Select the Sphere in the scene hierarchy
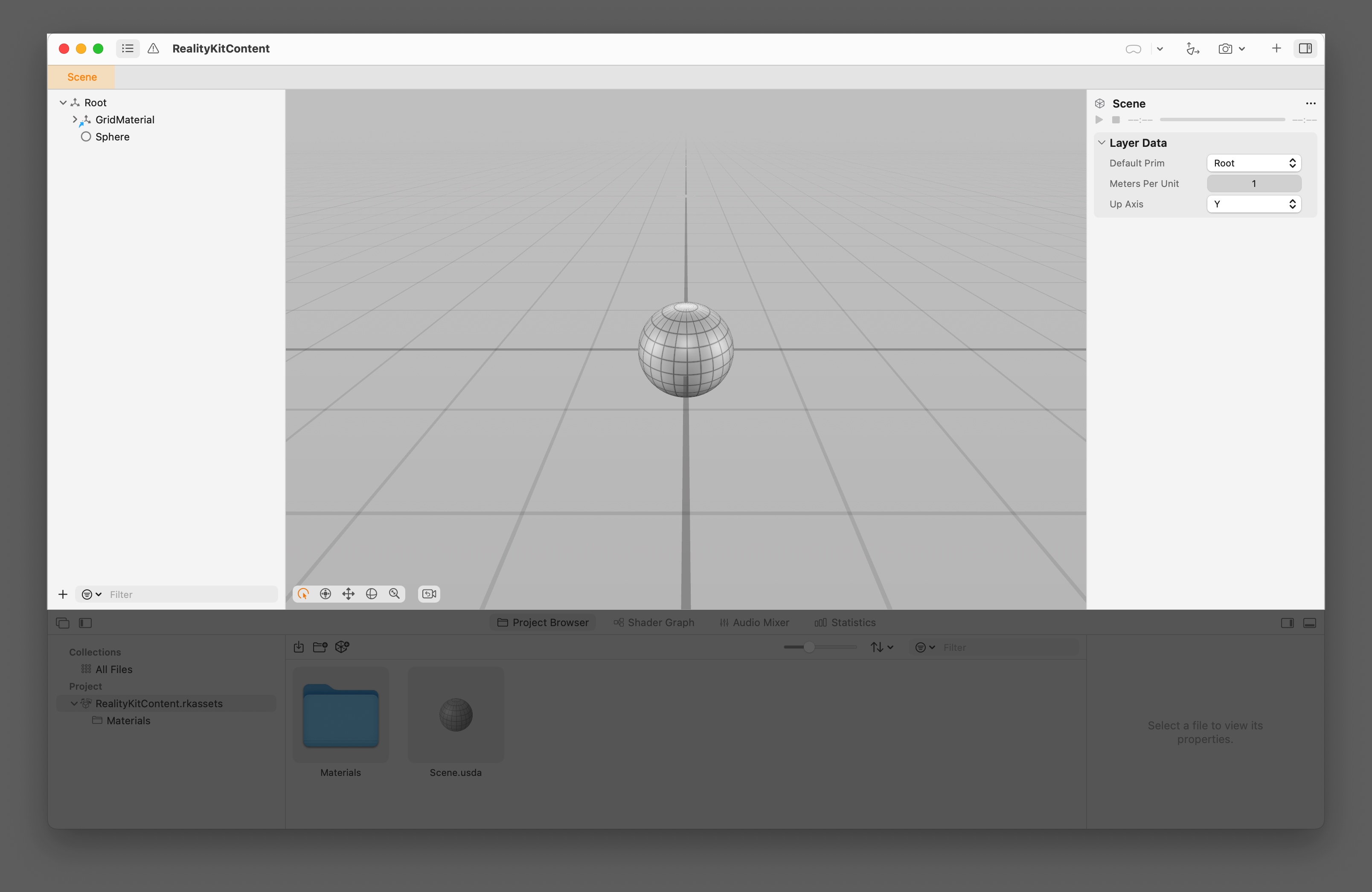Screen dimensions: 1372x892 (112, 137)
